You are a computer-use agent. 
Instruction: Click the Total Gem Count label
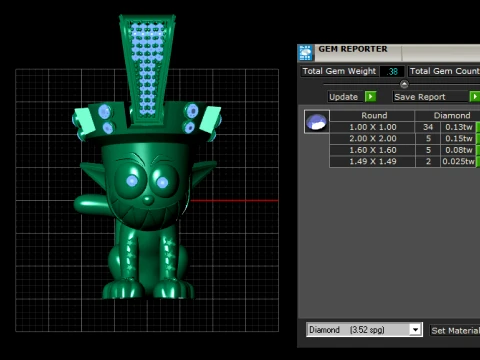coord(444,71)
